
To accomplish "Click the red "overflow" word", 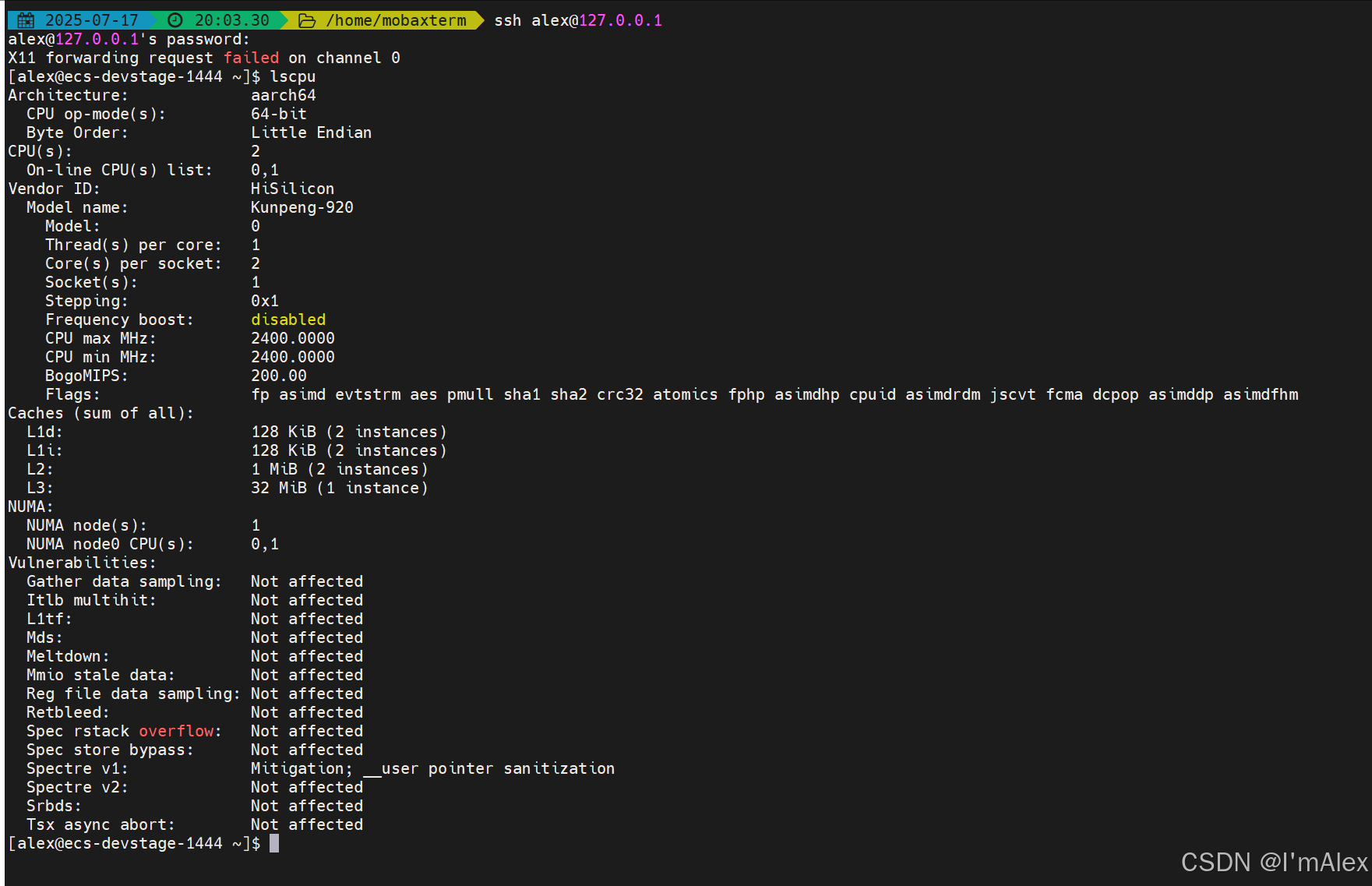I will pyautogui.click(x=176, y=731).
